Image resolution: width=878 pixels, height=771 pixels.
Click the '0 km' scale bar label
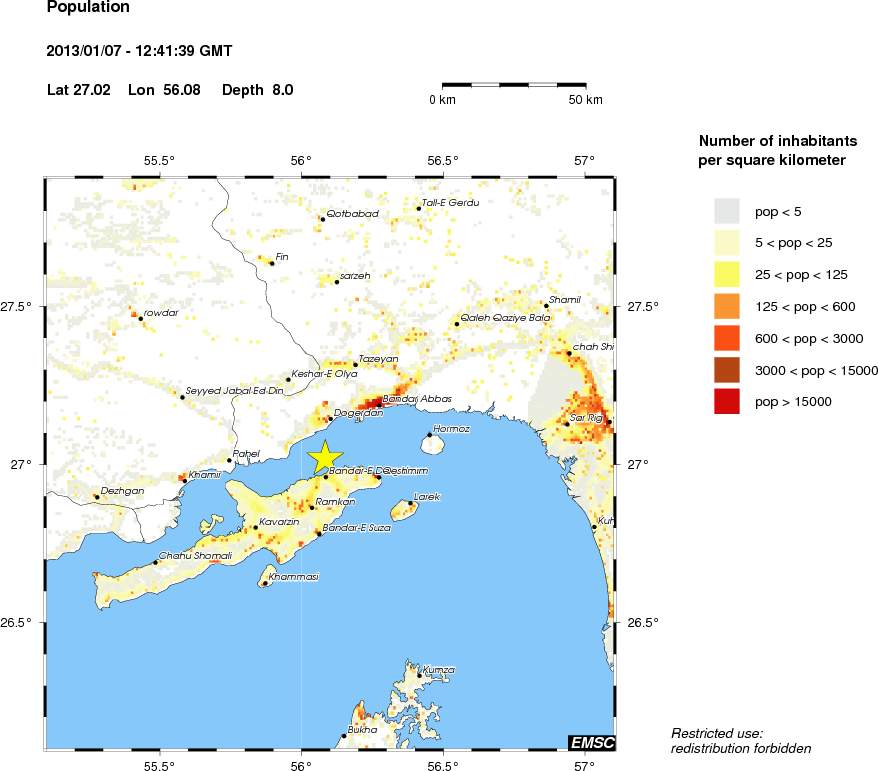pos(442,100)
